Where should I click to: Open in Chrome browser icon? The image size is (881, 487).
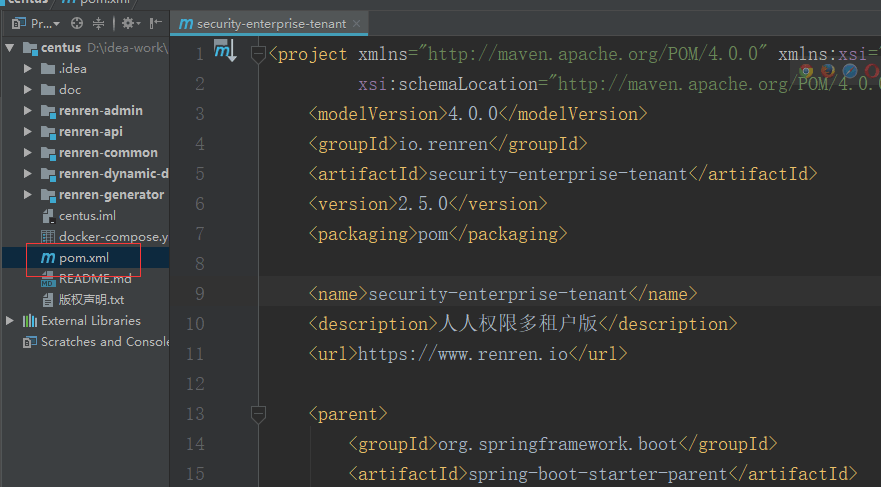806,71
